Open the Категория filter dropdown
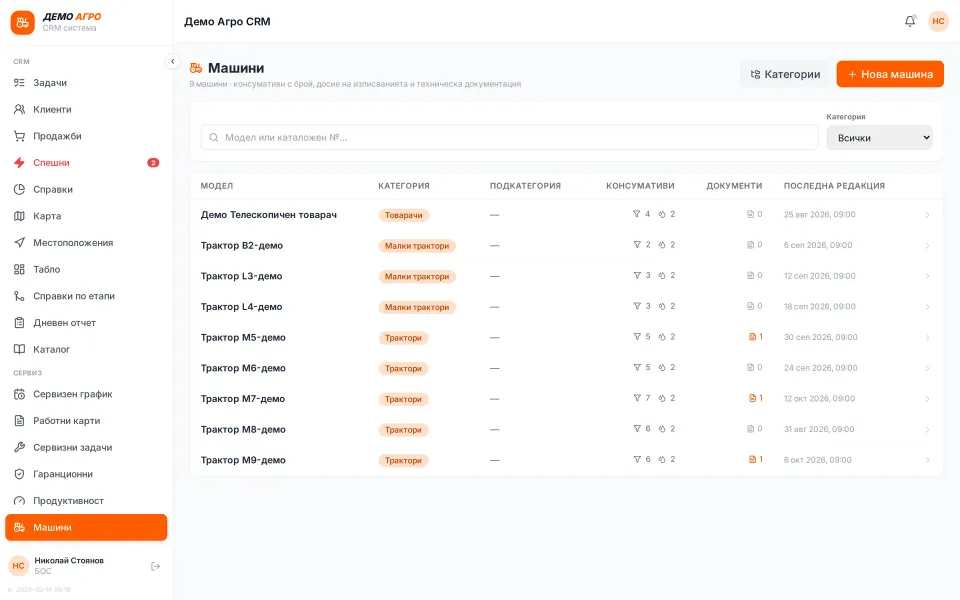 (879, 138)
